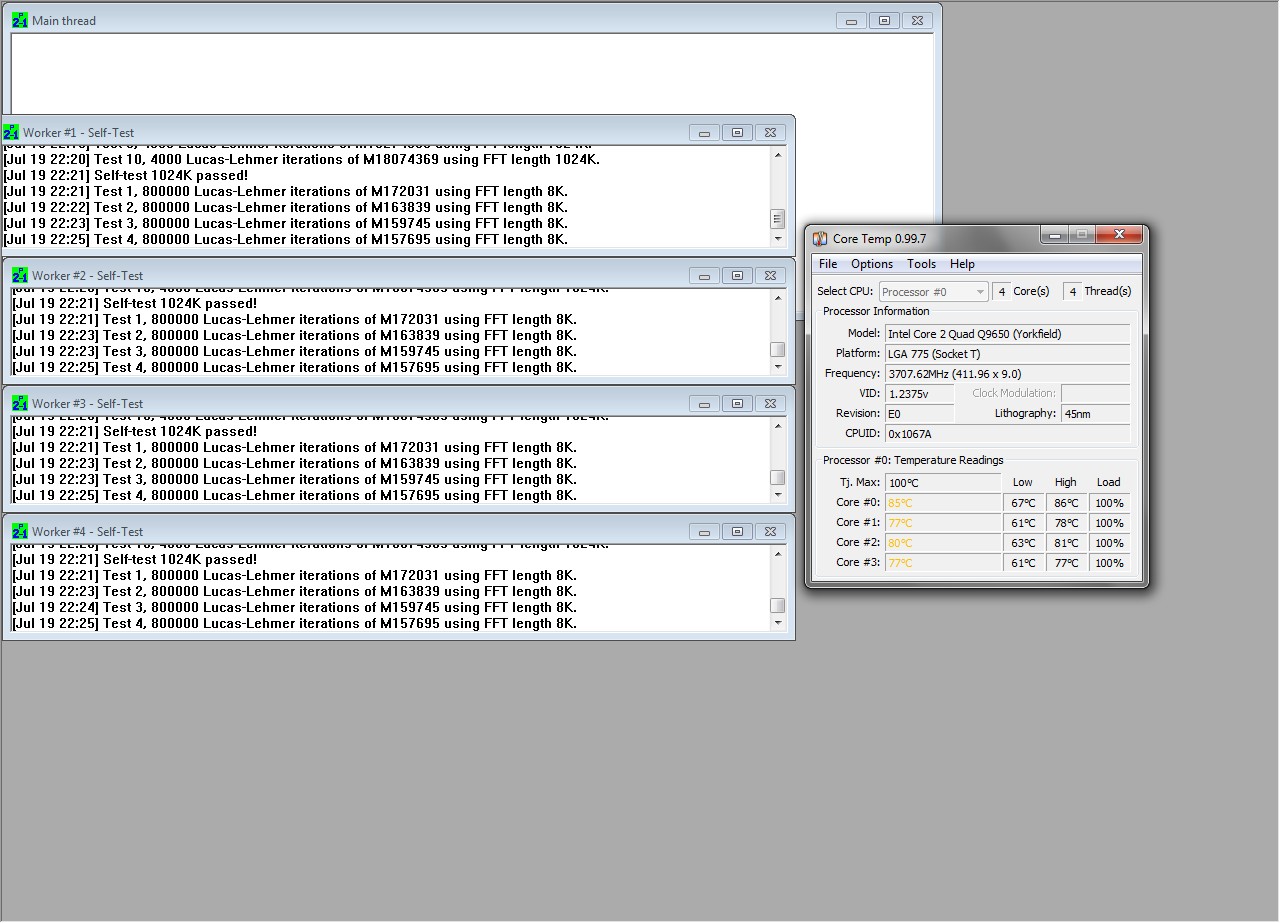Image resolution: width=1280 pixels, height=923 pixels.
Task: Click the Worker #3 window title icon
Action: point(20,403)
